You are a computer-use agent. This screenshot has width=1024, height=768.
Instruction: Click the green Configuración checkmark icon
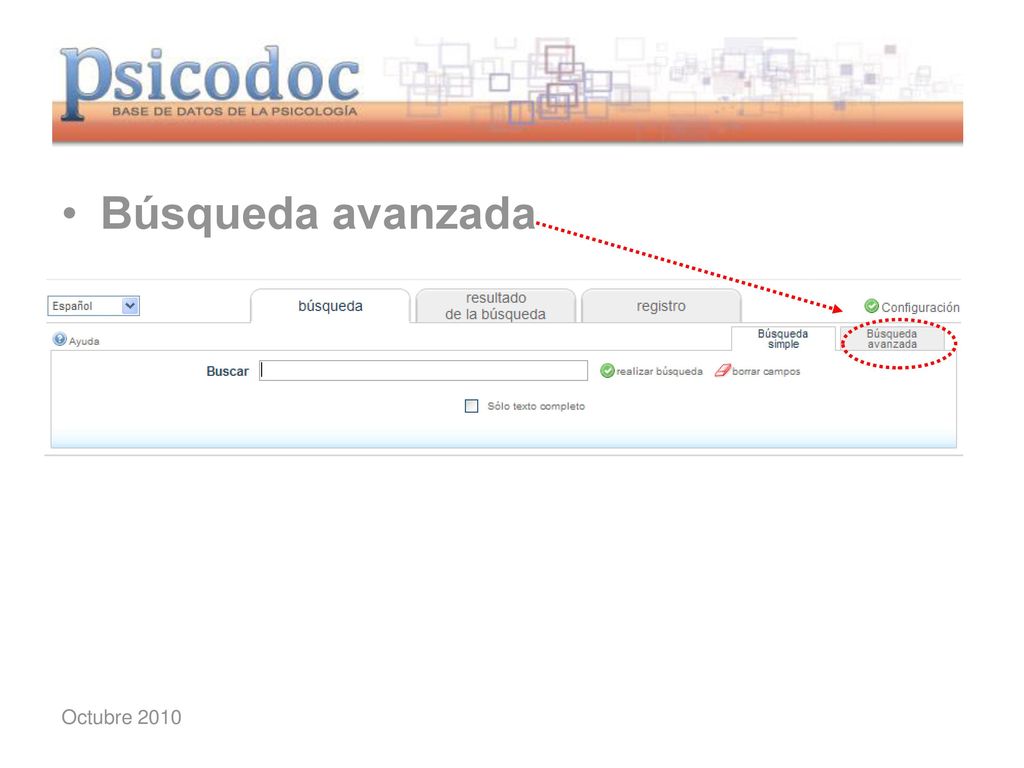tap(871, 306)
